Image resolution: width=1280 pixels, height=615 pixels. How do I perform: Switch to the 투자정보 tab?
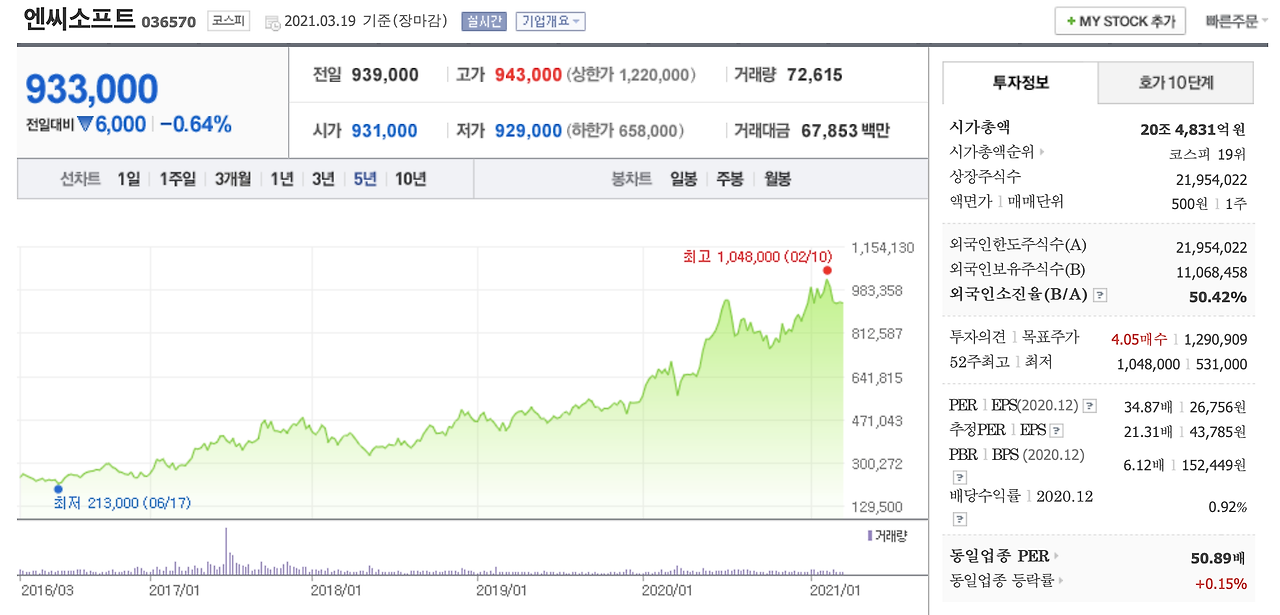(1020, 83)
